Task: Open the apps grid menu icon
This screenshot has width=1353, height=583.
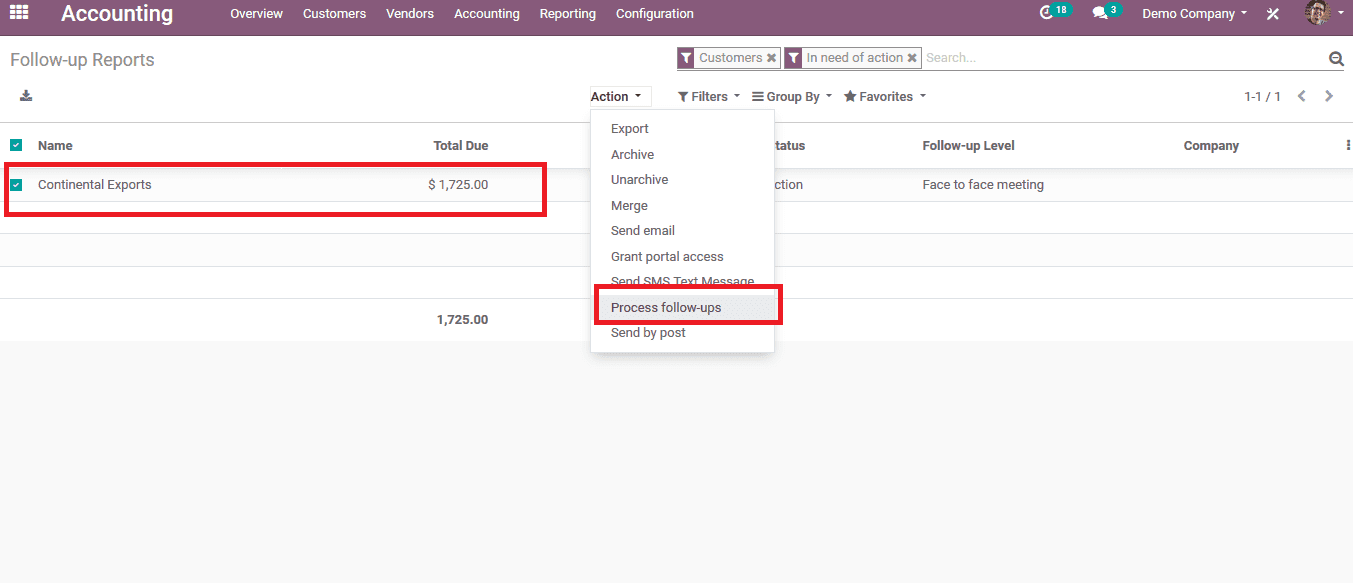Action: (19, 13)
